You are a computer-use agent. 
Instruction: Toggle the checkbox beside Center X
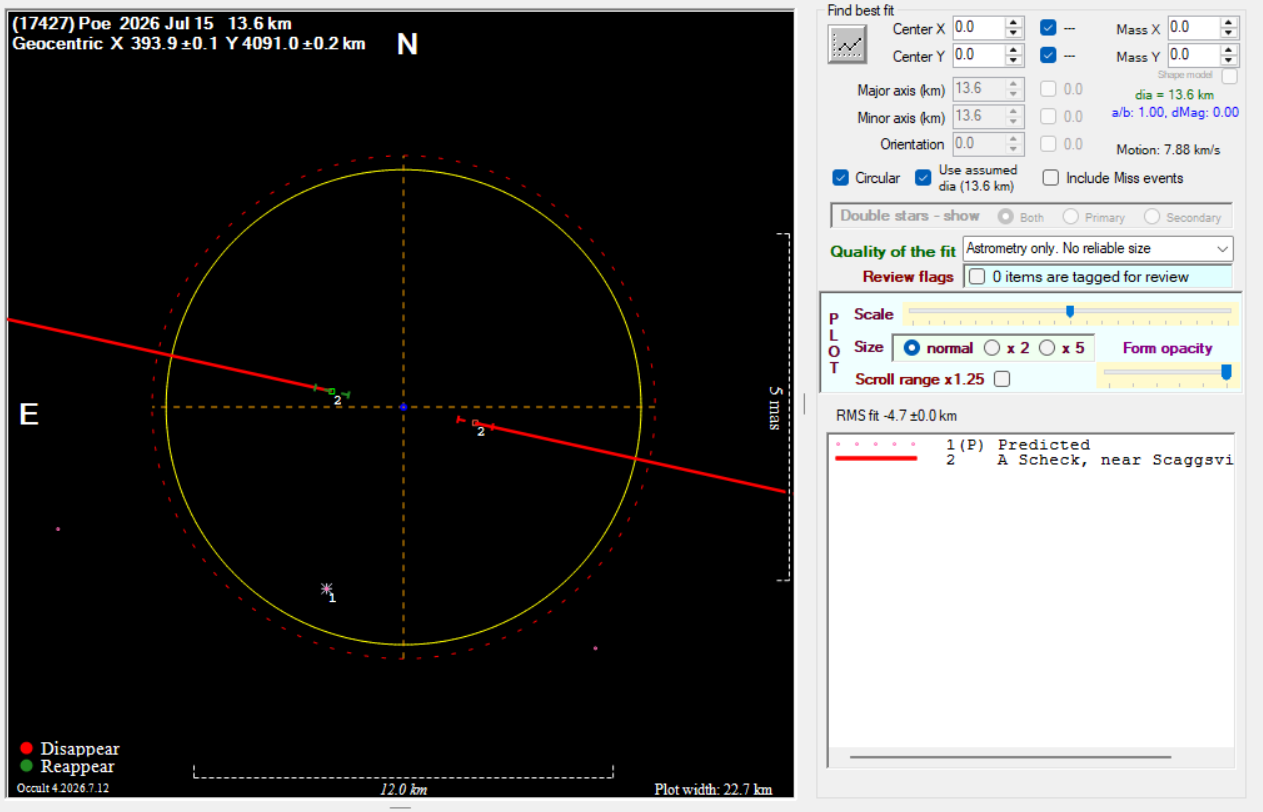click(1047, 28)
